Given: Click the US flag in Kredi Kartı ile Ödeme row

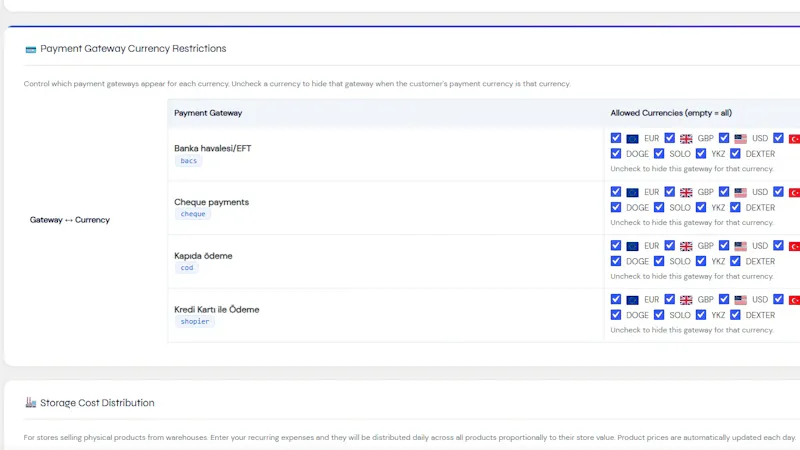Looking at the screenshot, I should tap(740, 300).
